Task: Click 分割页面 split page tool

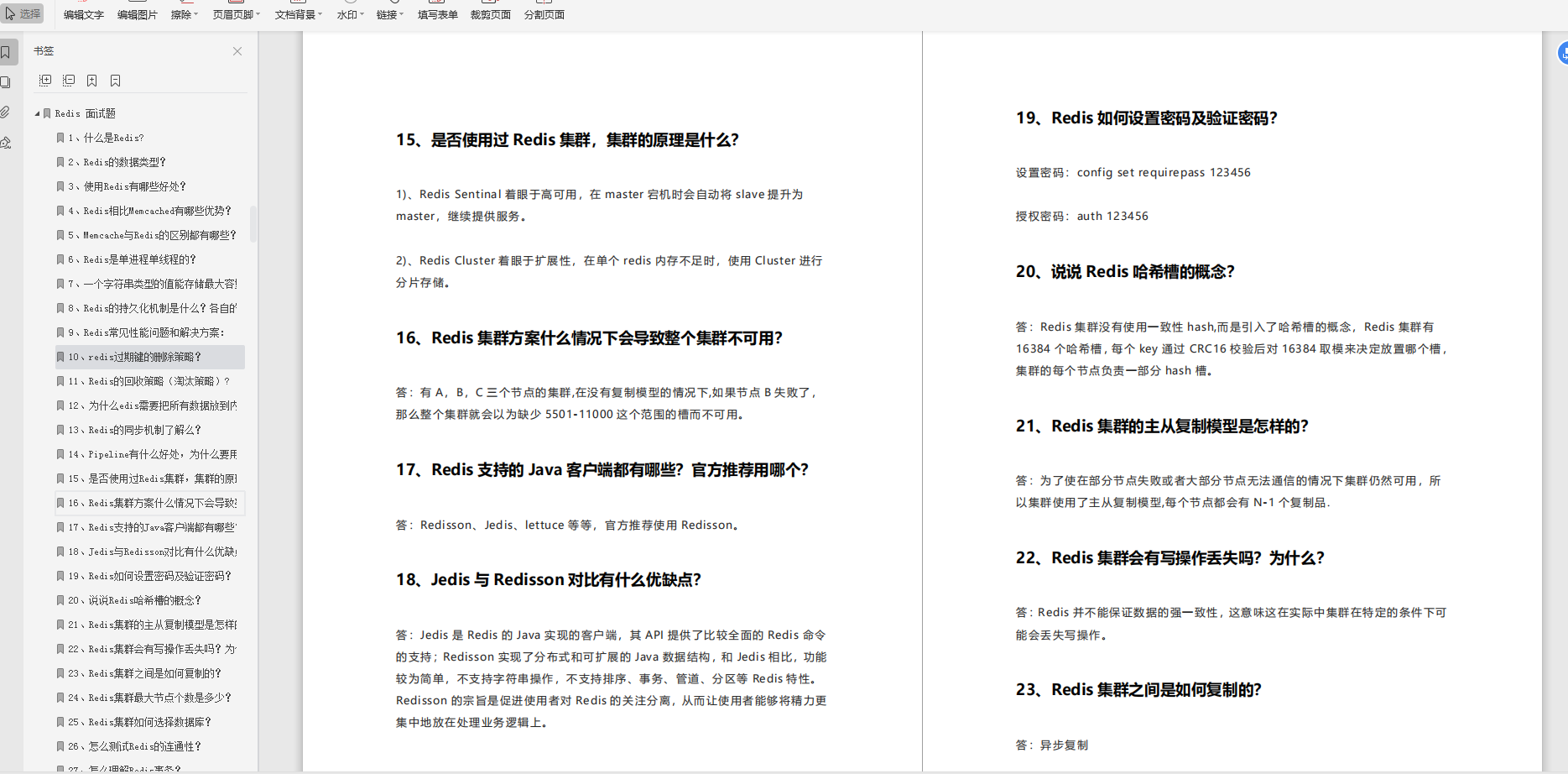Action: (544, 14)
